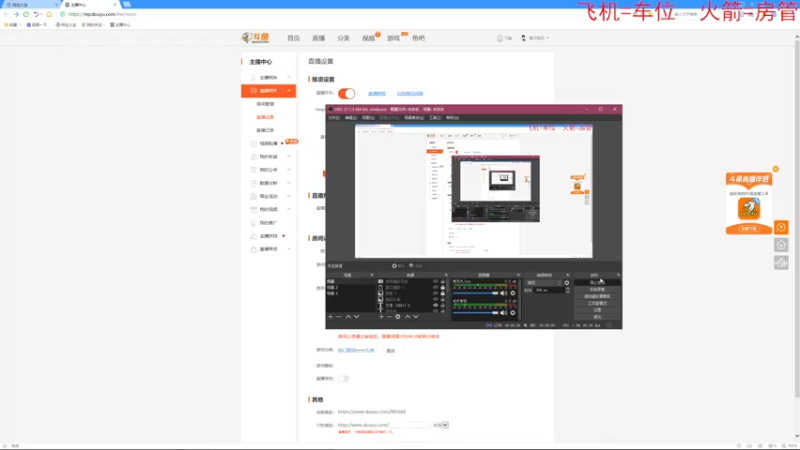This screenshot has width=800, height=450.
Task: Adjust the 台式音频 volume slider
Action: click(476, 313)
